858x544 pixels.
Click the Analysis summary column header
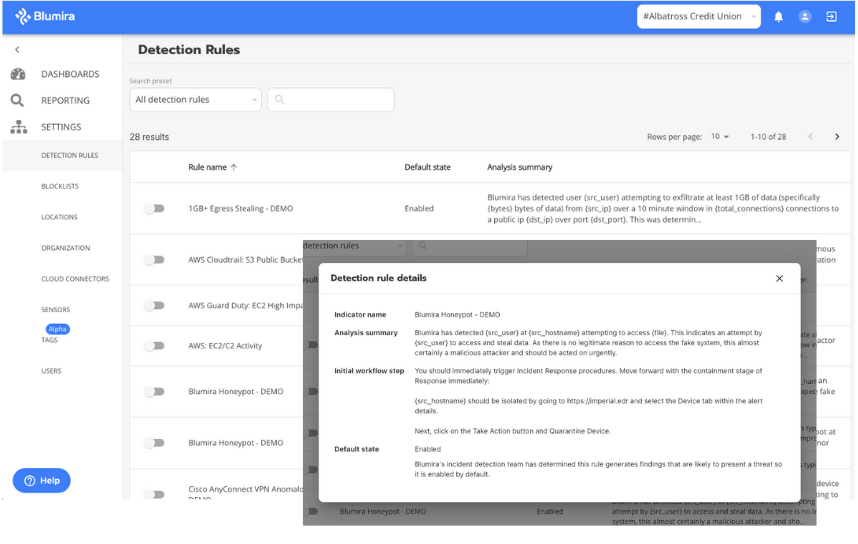click(519, 167)
